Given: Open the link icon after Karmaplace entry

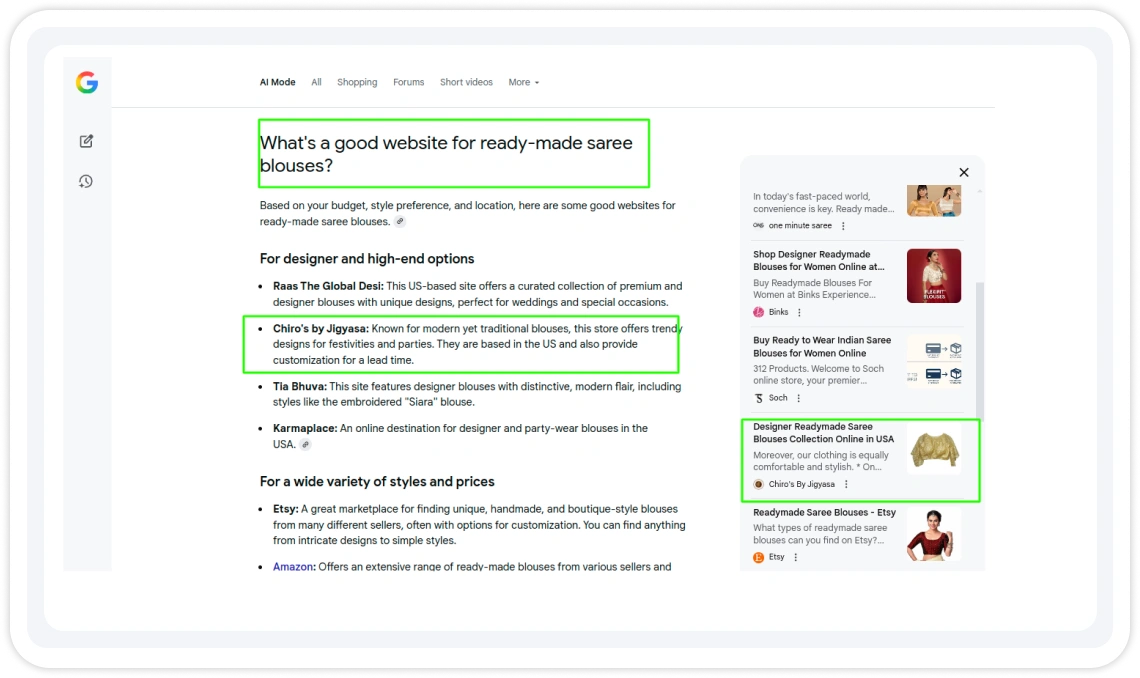Looking at the screenshot, I should [305, 445].
